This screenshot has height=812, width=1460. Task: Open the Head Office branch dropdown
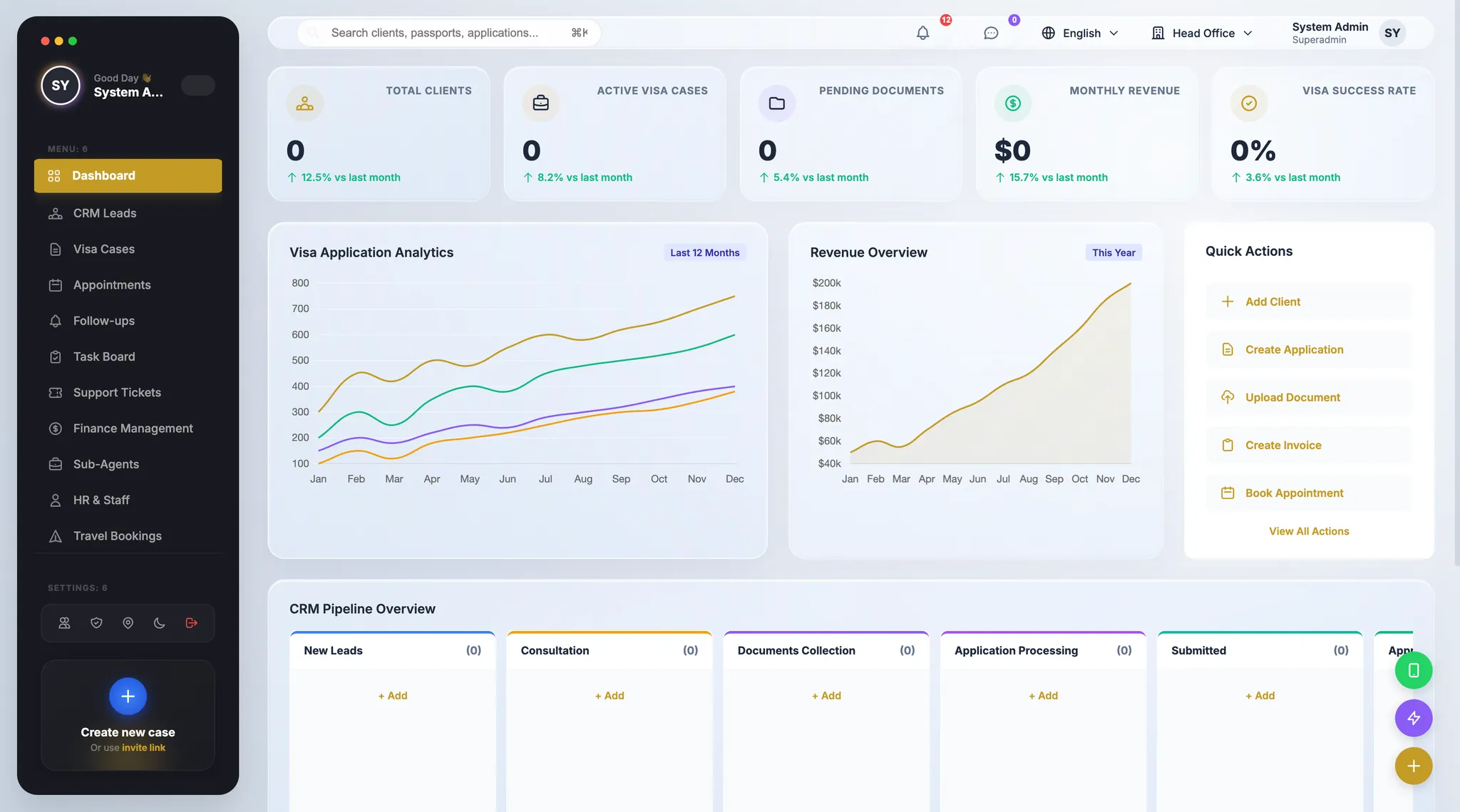tap(1202, 33)
